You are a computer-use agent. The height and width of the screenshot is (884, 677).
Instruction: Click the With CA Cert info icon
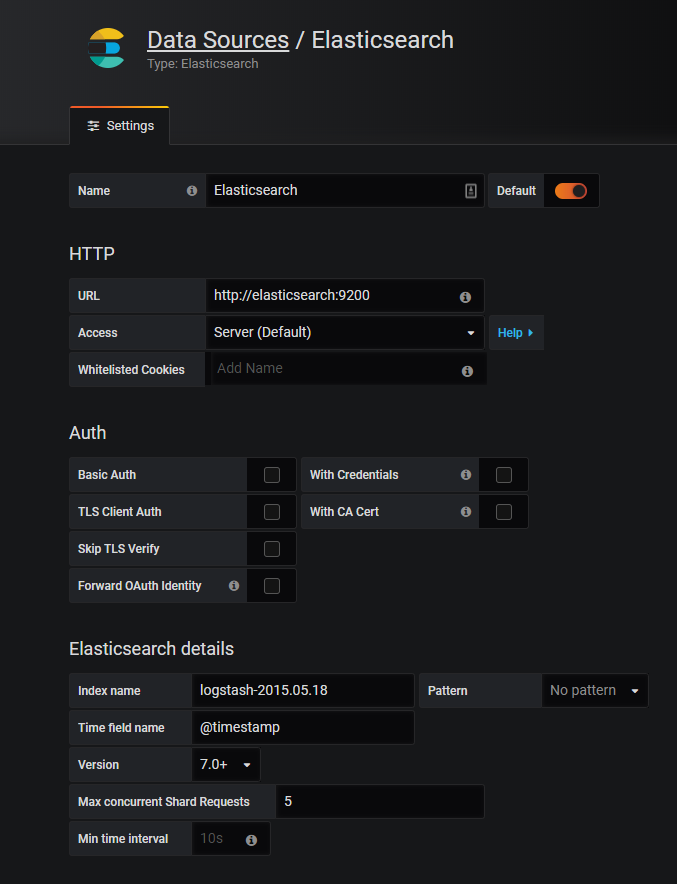[x=465, y=512]
